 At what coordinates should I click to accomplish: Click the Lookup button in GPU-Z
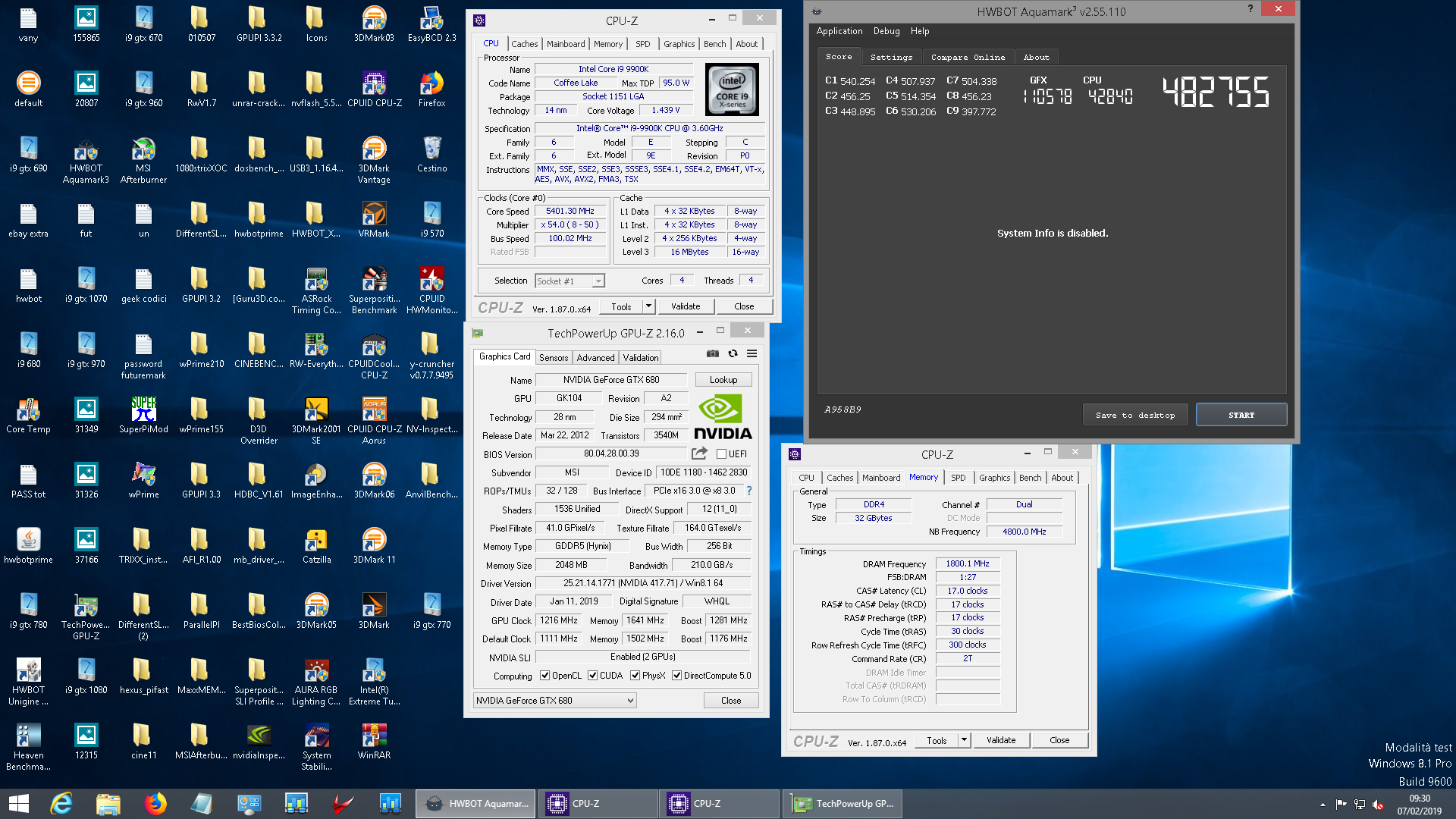[x=723, y=380]
